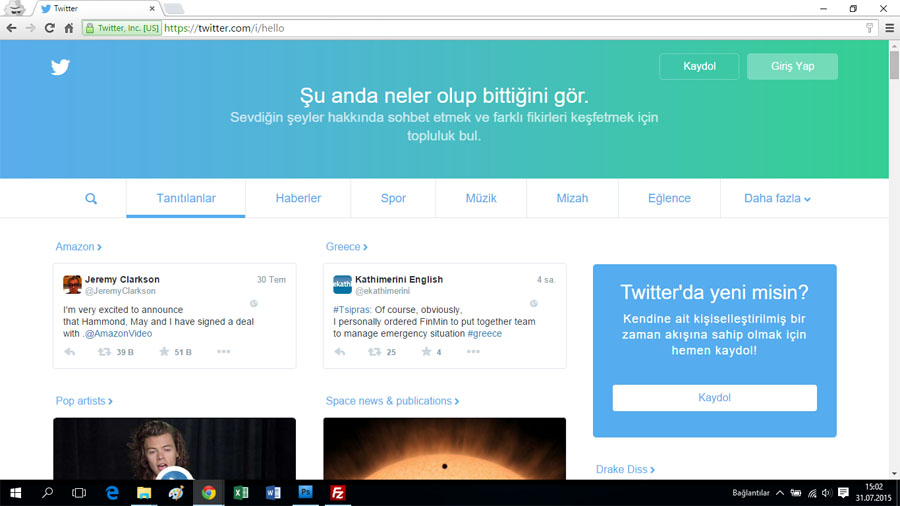This screenshot has width=900, height=506.
Task: Switch to the Haberler tab
Action: click(x=298, y=198)
